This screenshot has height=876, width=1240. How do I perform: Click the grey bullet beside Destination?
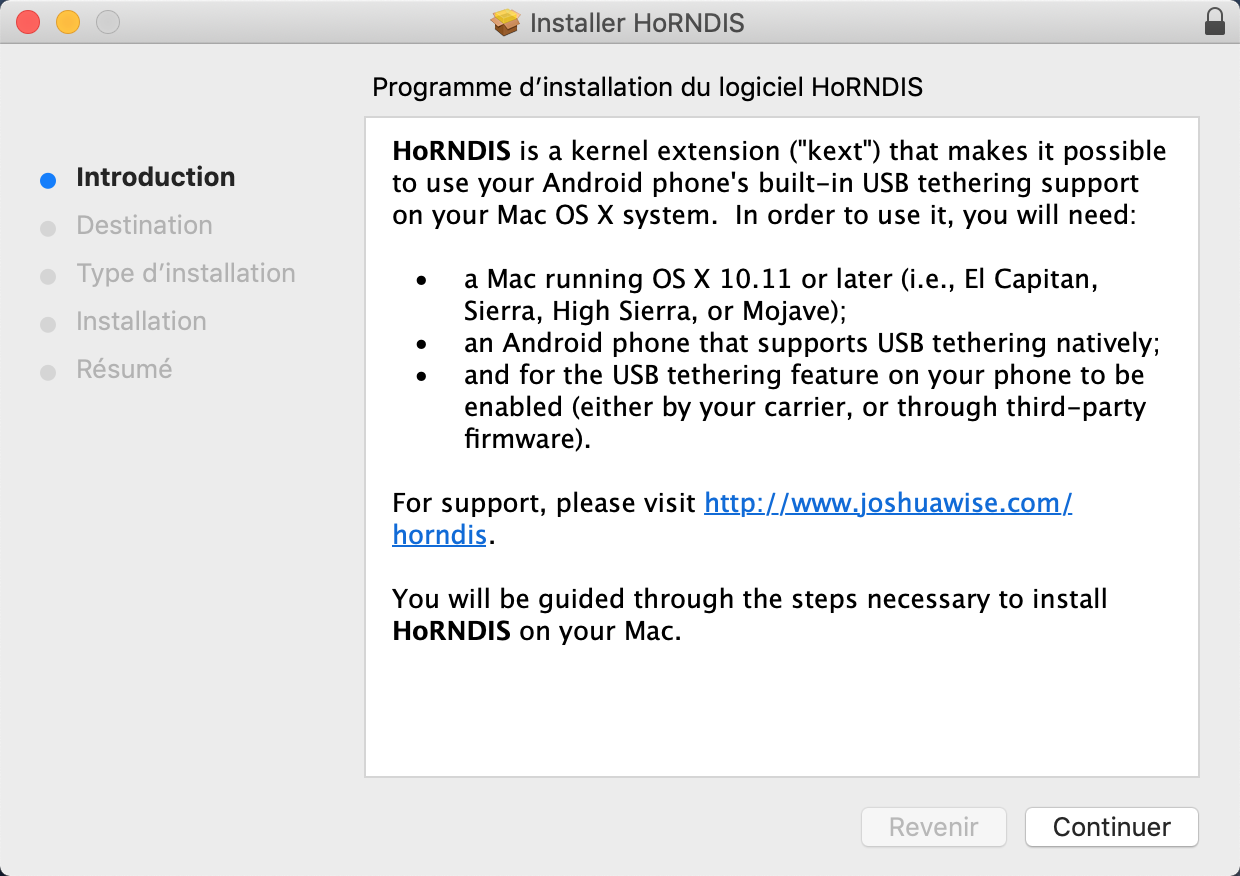pos(48,228)
